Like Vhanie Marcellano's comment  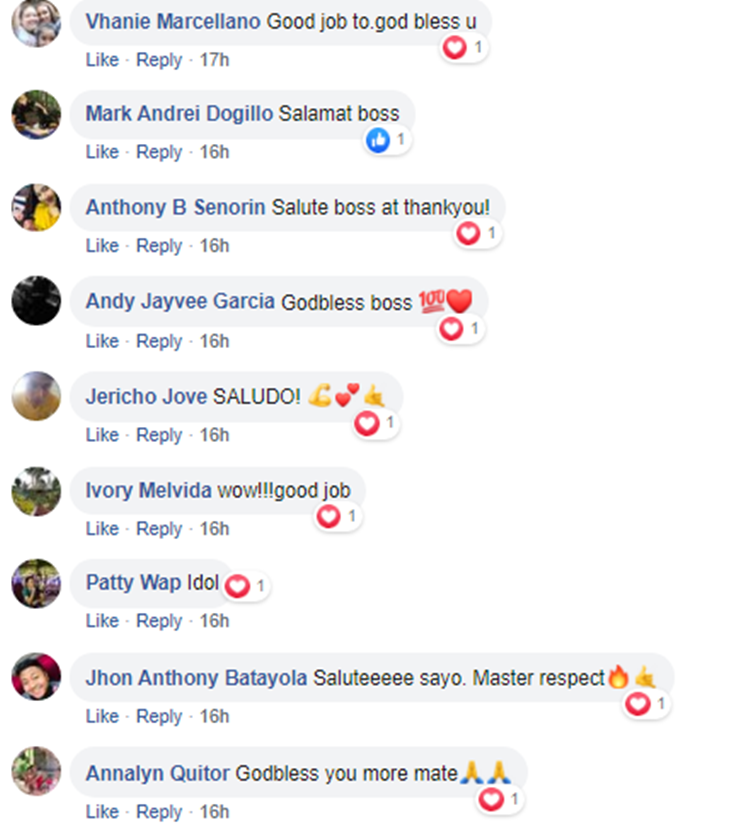102,60
